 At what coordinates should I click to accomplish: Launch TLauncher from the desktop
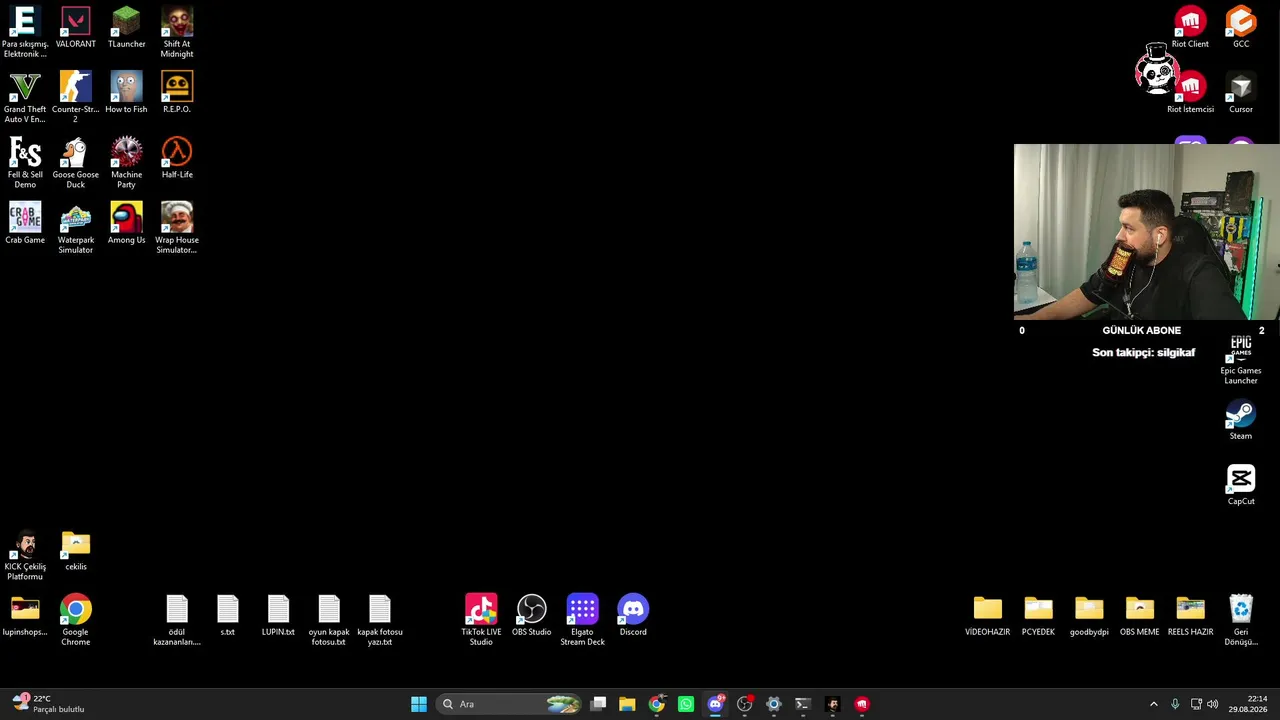[x=126, y=28]
